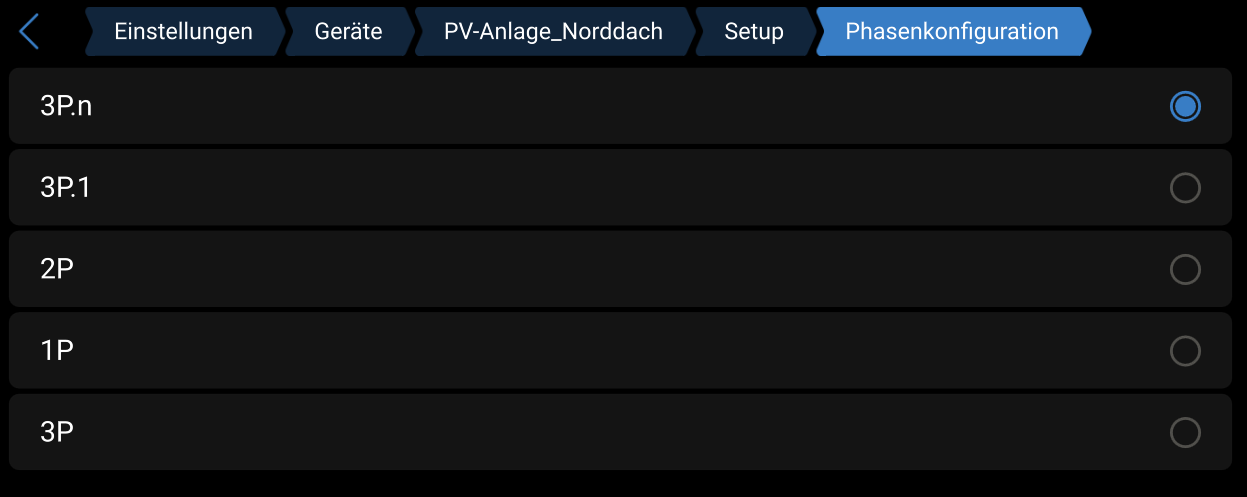This screenshot has width=1247, height=497.
Task: Enable the 2P radio circle
Action: click(1185, 270)
